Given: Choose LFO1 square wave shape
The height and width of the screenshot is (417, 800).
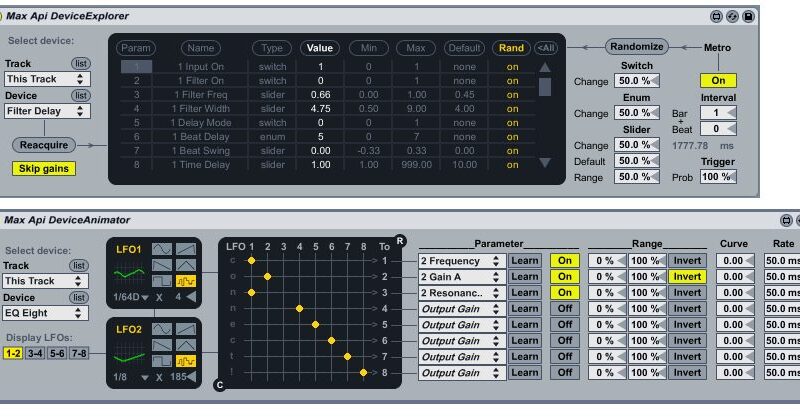Looking at the screenshot, I should [x=161, y=281].
